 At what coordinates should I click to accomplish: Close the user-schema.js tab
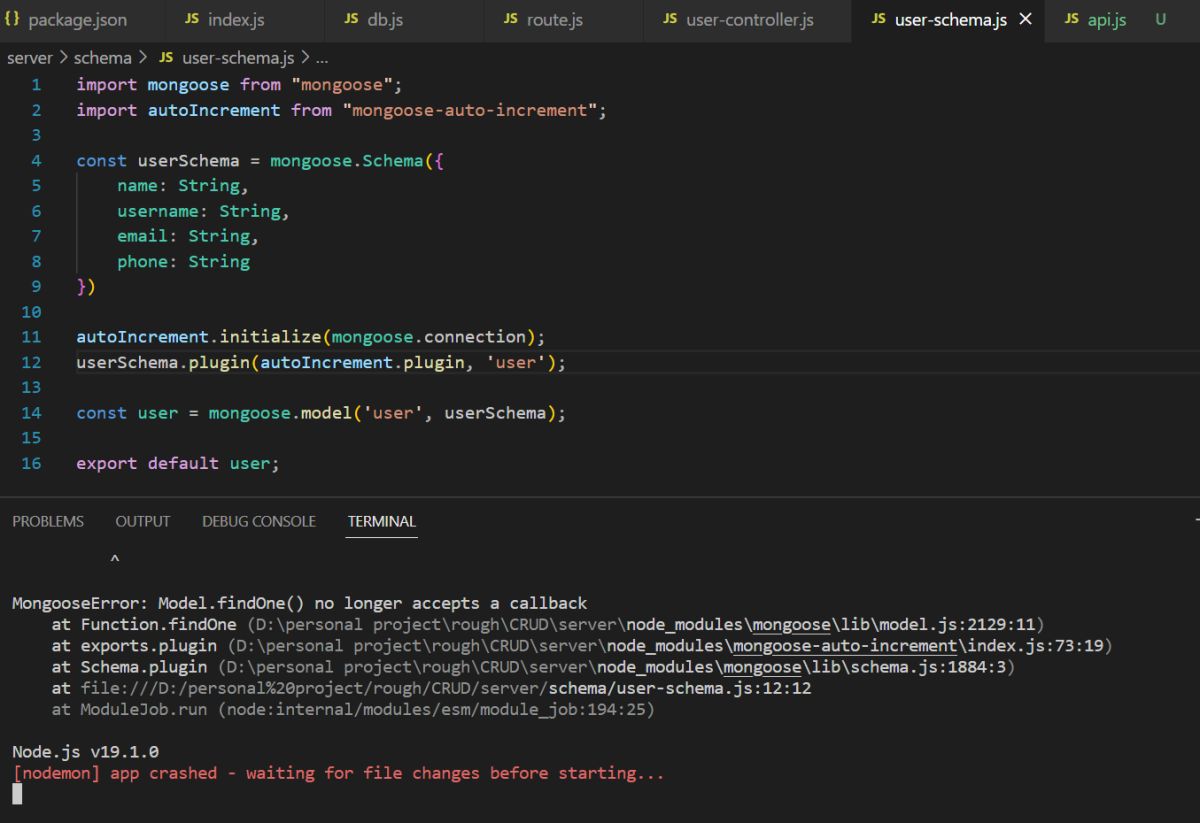click(1025, 20)
